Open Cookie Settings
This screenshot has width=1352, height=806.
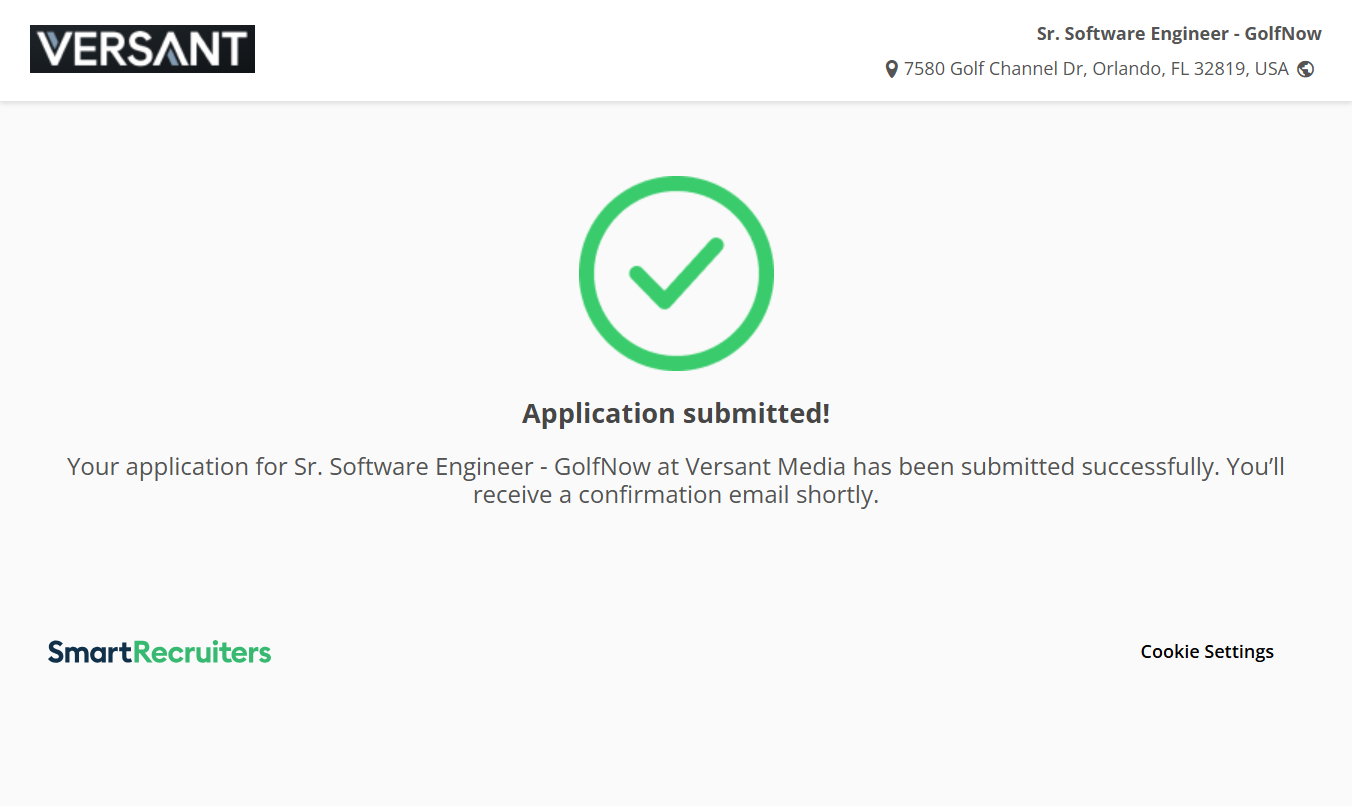pyautogui.click(x=1207, y=652)
